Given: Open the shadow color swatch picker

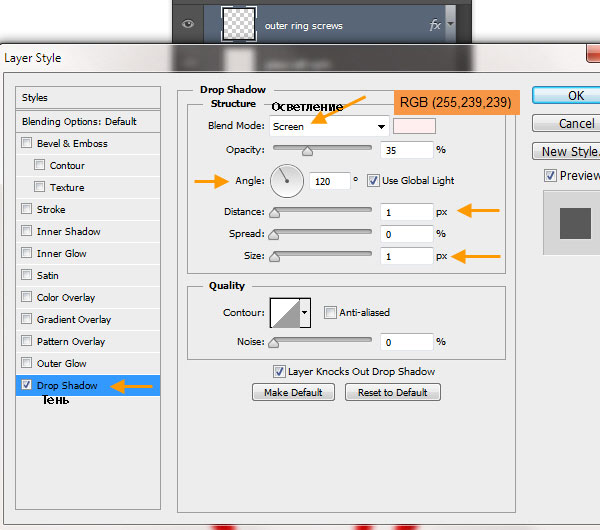Looking at the screenshot, I should 414,126.
